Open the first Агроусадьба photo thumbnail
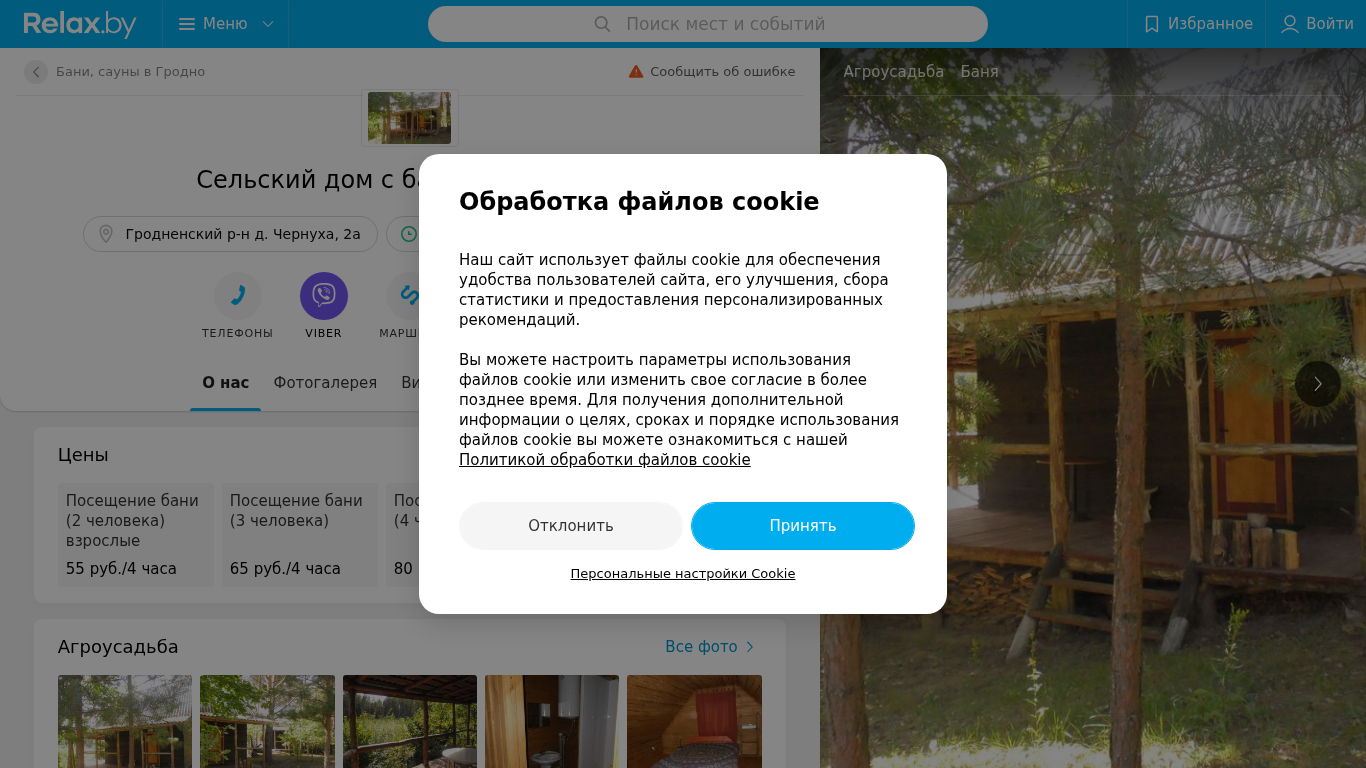Viewport: 1366px width, 768px height. click(125, 721)
